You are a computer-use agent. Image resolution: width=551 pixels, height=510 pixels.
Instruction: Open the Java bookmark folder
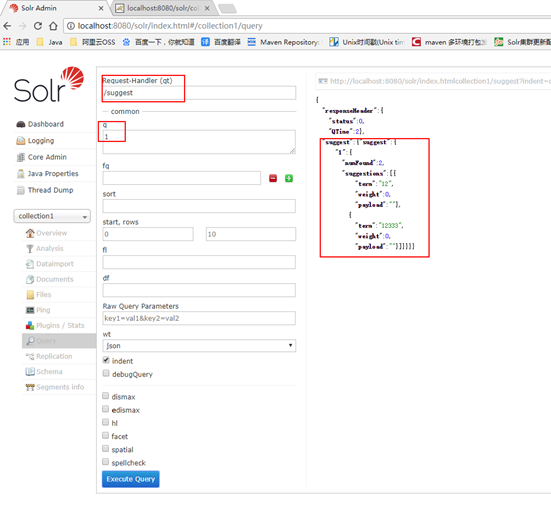coord(50,42)
